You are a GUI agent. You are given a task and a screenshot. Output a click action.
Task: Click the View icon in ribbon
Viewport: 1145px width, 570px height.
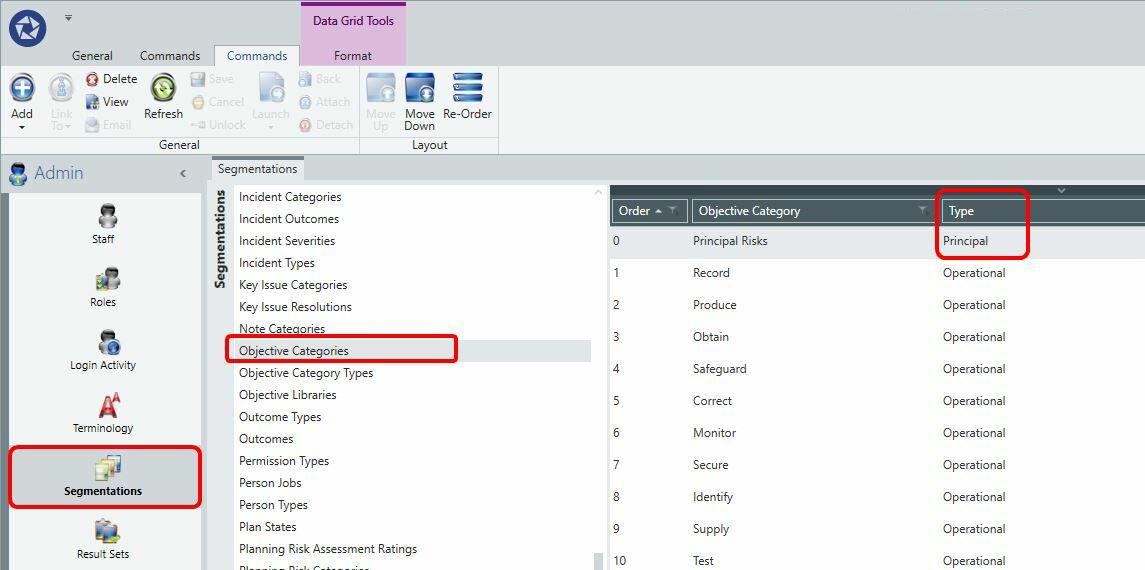click(92, 102)
